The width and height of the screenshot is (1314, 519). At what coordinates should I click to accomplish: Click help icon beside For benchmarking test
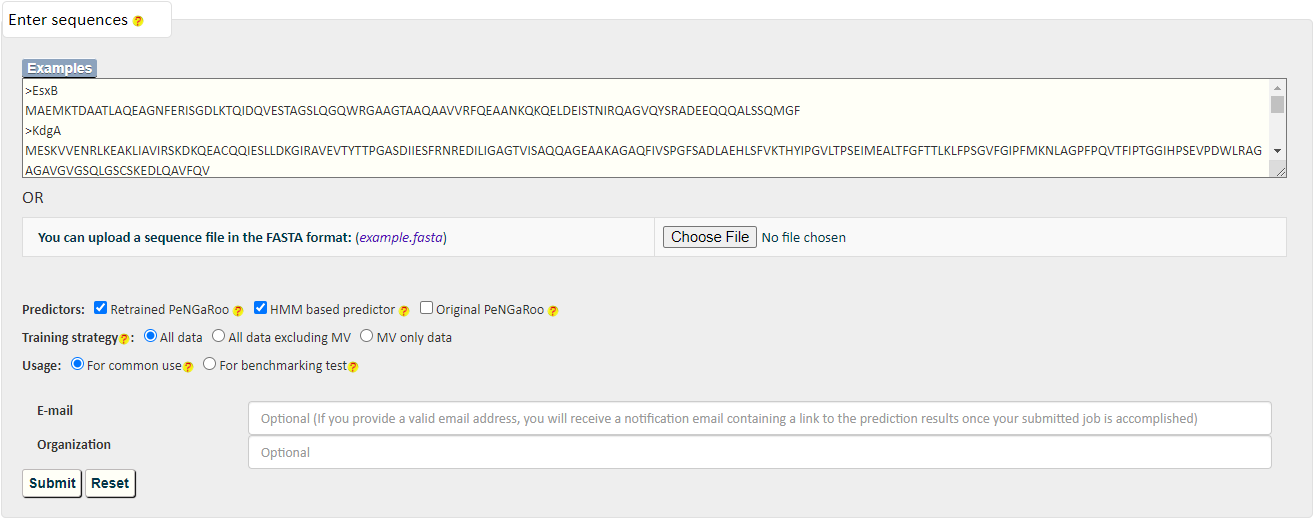pyautogui.click(x=353, y=367)
